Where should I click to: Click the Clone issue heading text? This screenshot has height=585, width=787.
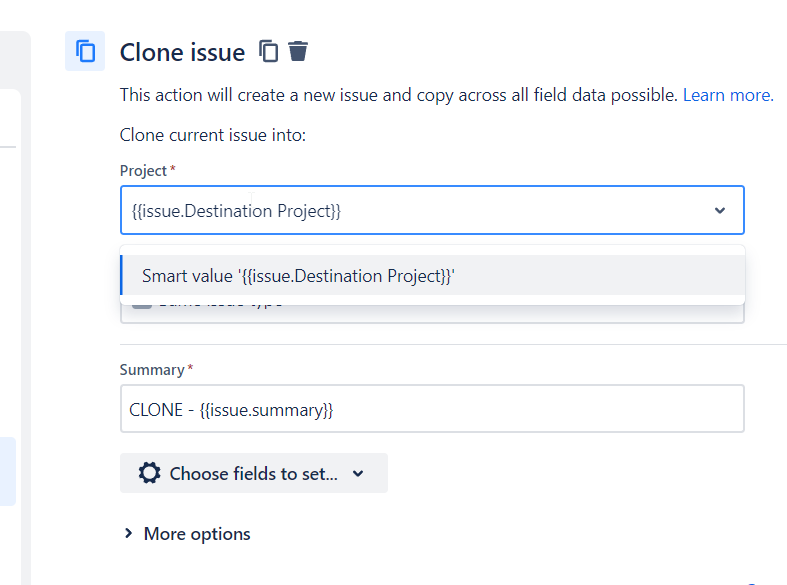click(x=182, y=52)
